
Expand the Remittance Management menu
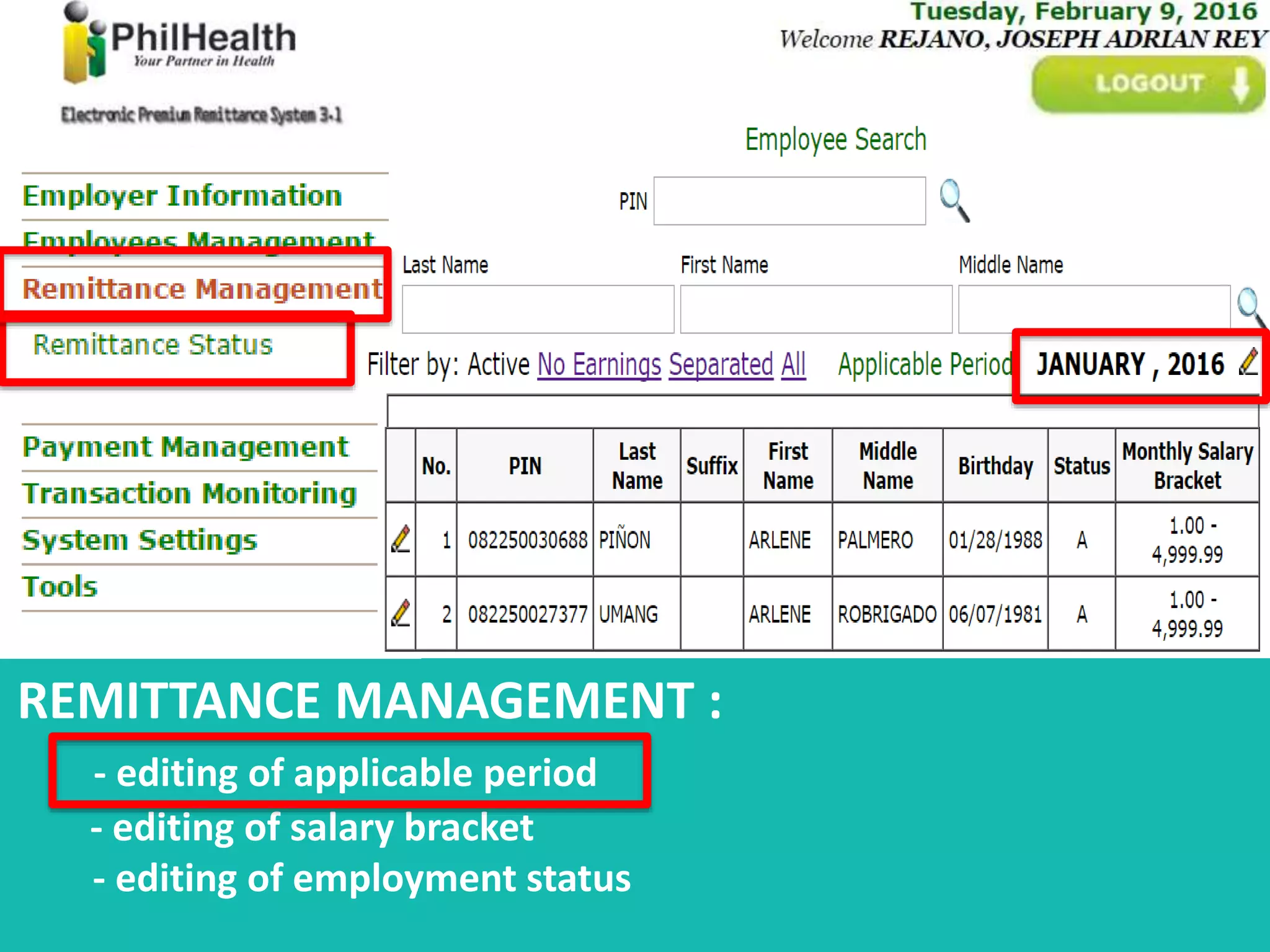point(202,289)
